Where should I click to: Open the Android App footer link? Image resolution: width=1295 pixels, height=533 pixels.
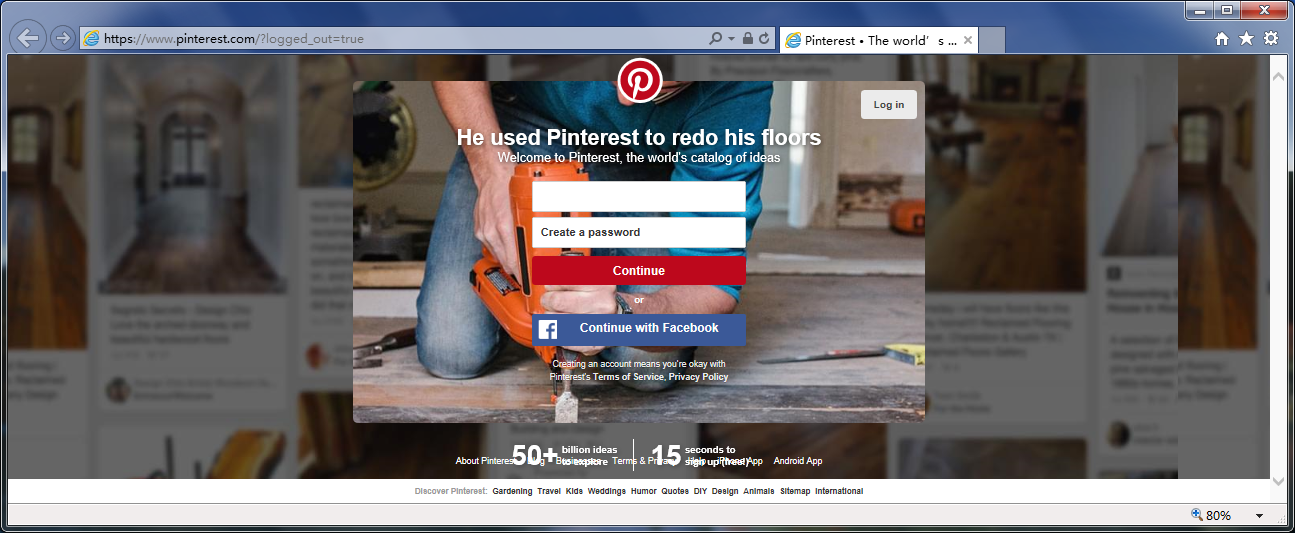click(x=798, y=461)
